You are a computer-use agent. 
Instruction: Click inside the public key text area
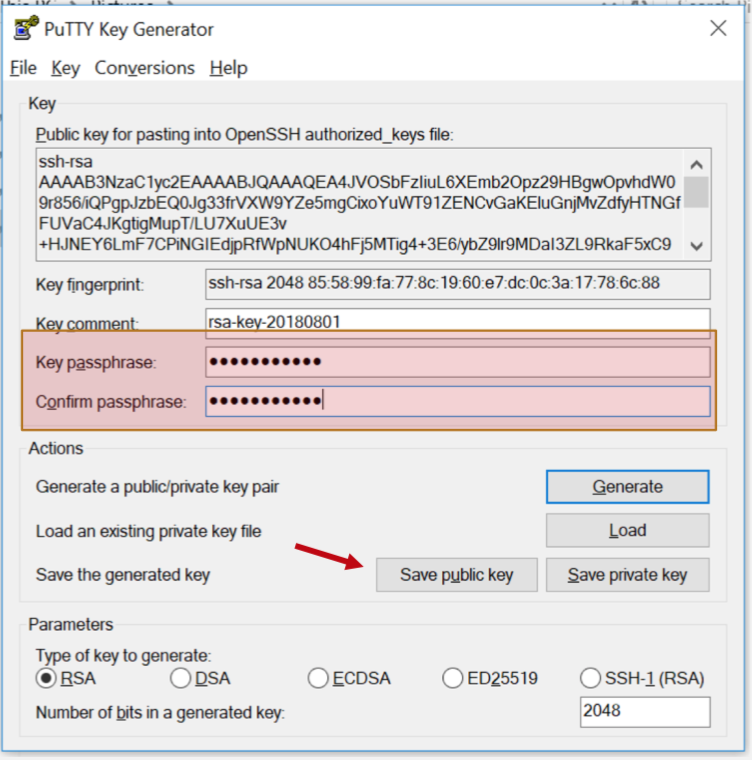tap(360, 202)
